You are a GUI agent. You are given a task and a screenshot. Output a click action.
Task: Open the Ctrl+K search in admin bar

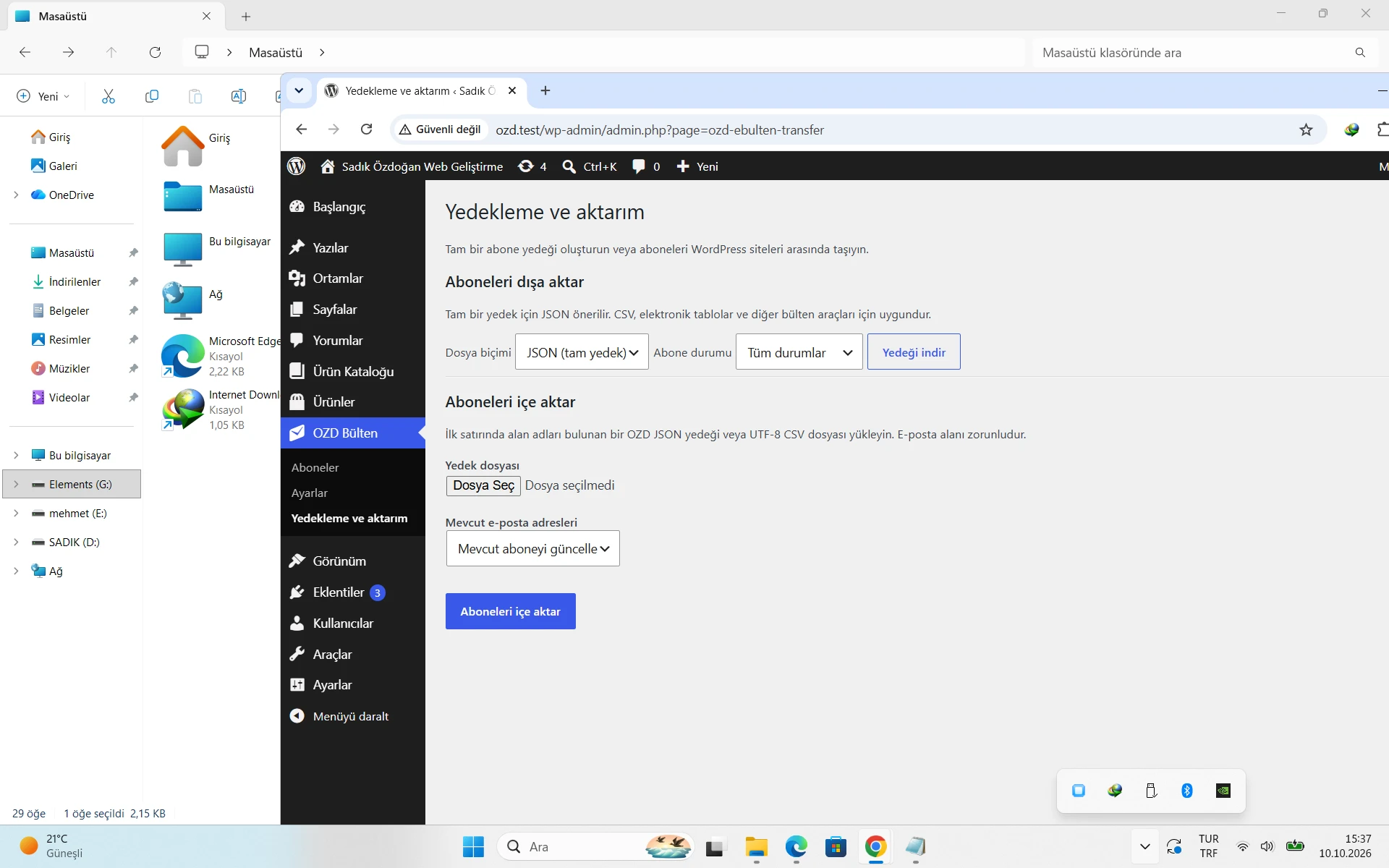click(590, 166)
